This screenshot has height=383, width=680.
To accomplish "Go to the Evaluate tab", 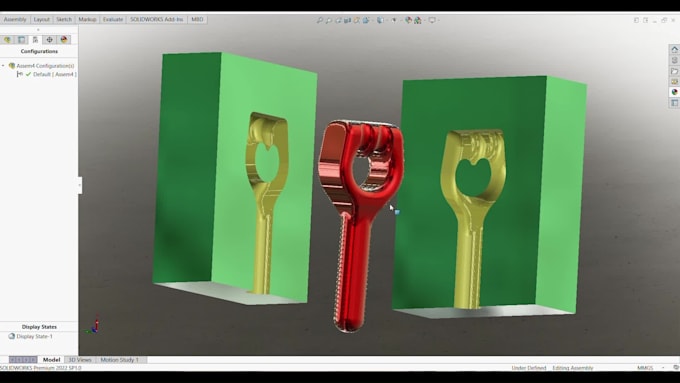I will coord(113,20).
